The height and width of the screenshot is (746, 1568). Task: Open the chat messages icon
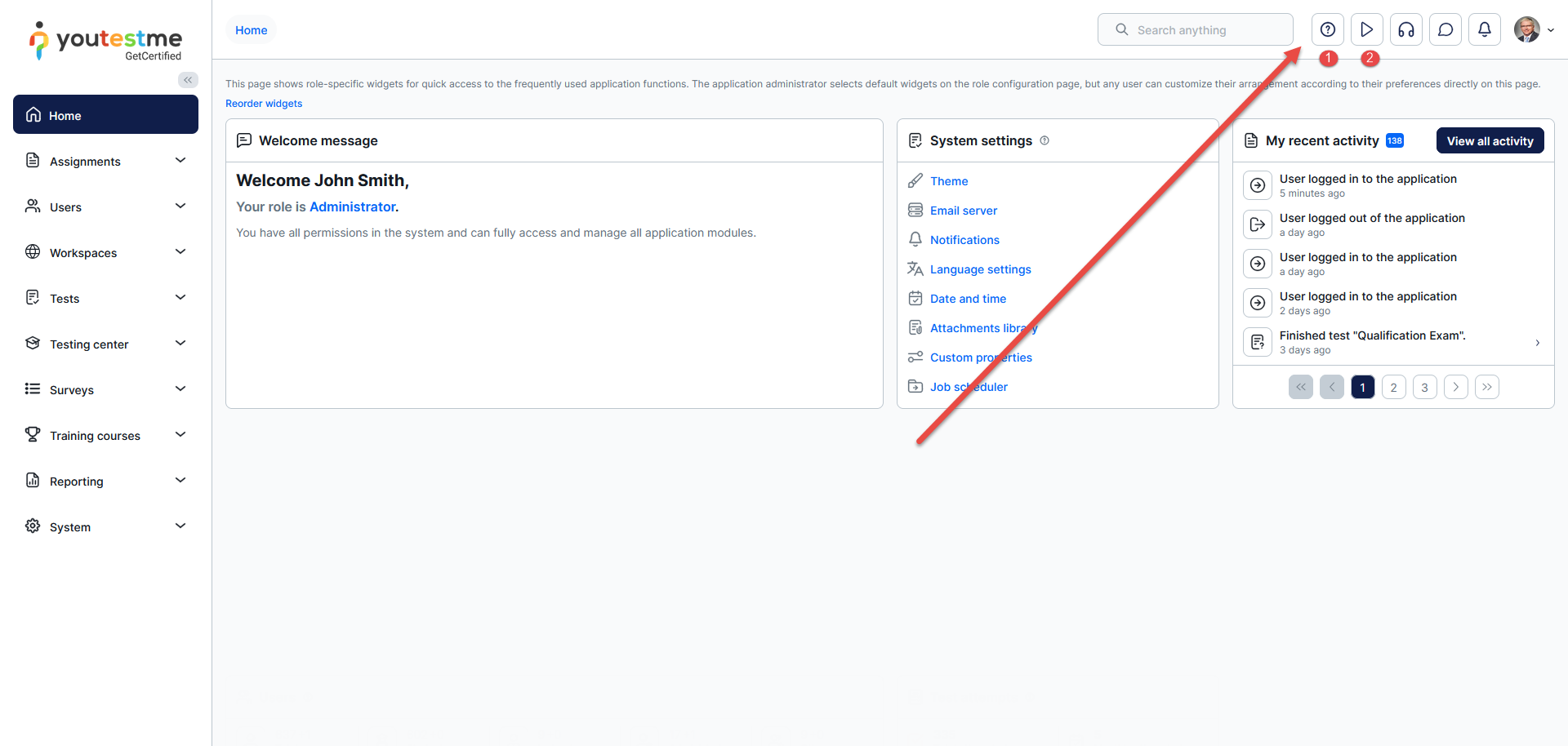coord(1445,30)
